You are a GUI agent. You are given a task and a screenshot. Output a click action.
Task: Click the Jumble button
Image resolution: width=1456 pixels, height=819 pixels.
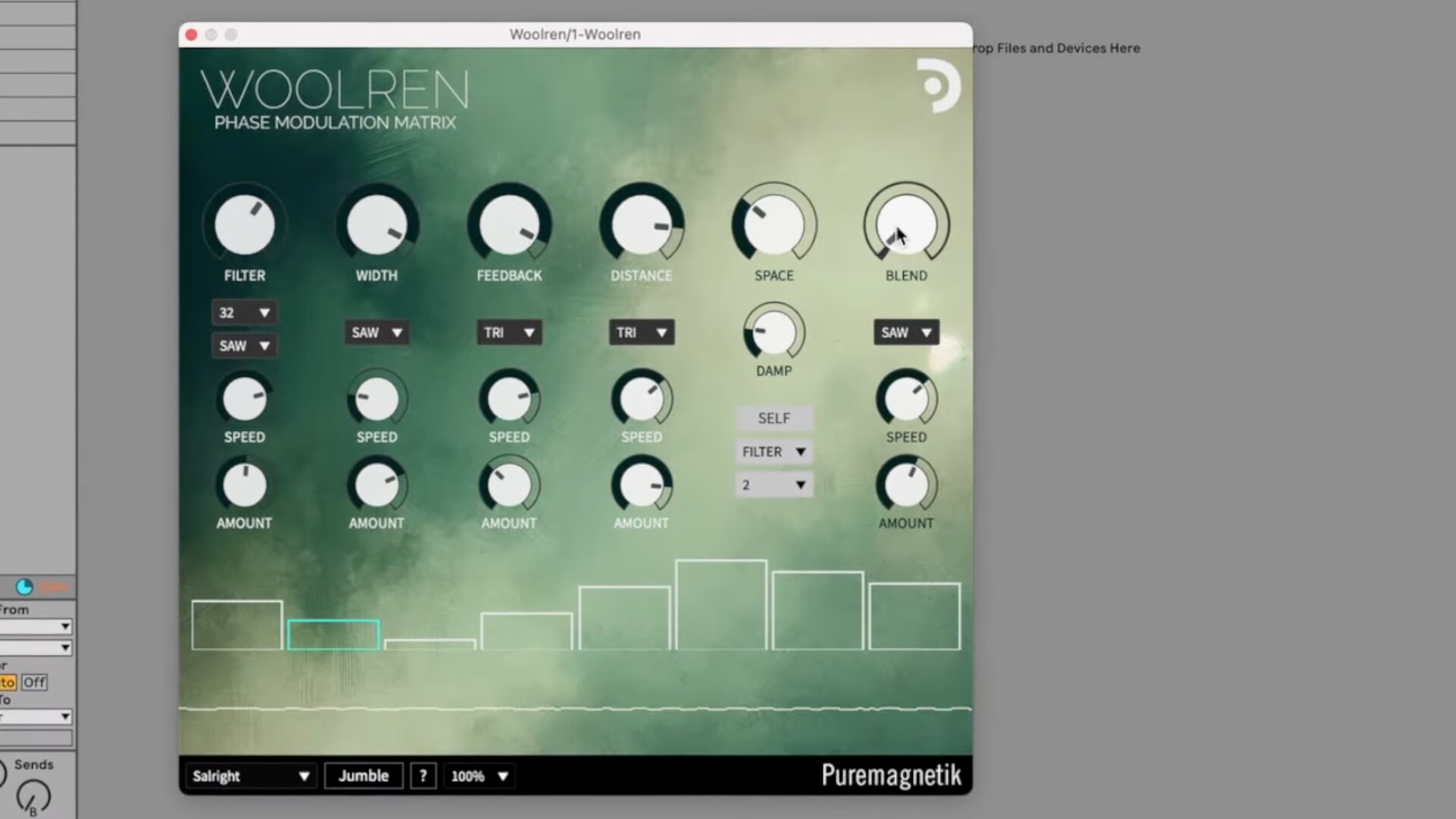pyautogui.click(x=364, y=776)
